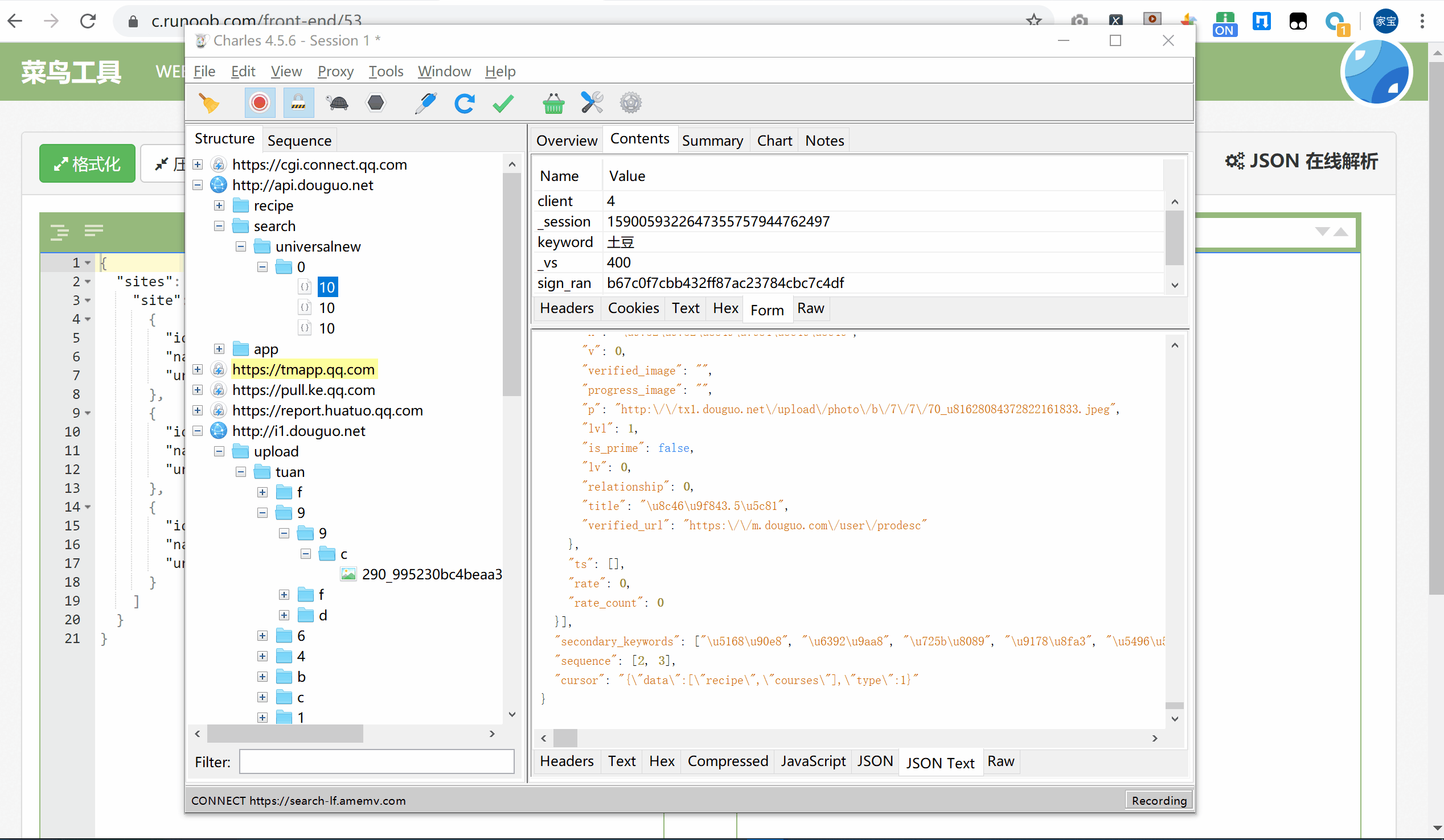This screenshot has height=840, width=1444.
Task: Toggle SSL Proxying padlock icon
Action: click(x=298, y=104)
